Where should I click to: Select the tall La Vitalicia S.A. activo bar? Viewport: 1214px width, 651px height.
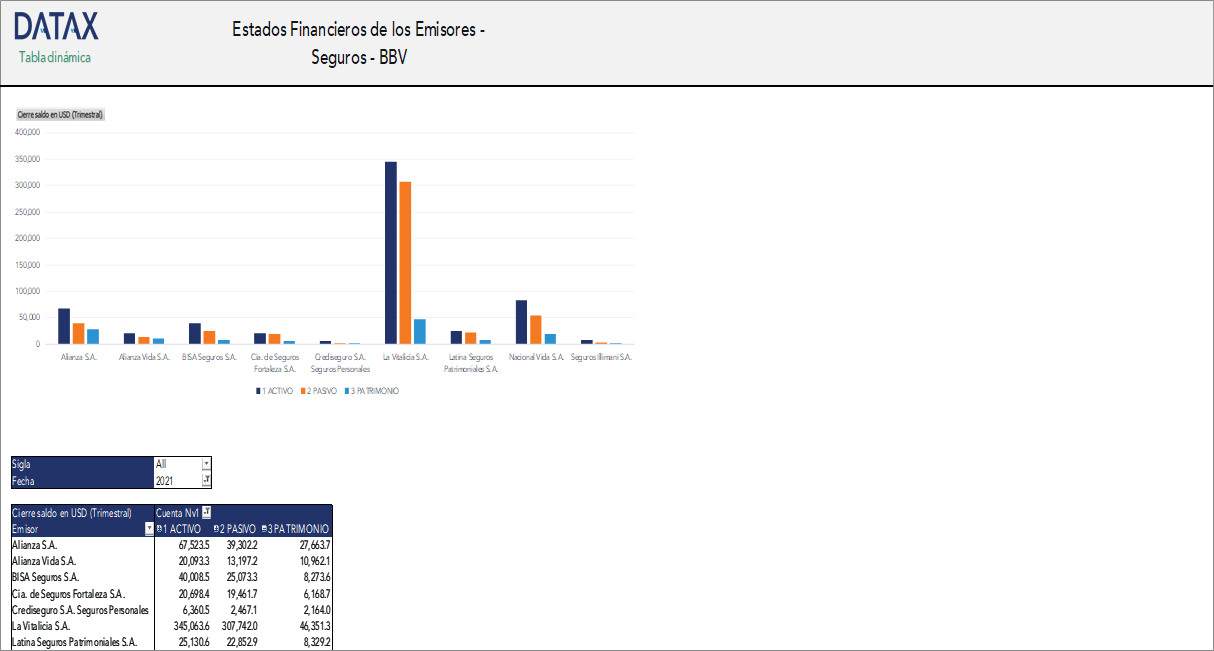coord(389,250)
